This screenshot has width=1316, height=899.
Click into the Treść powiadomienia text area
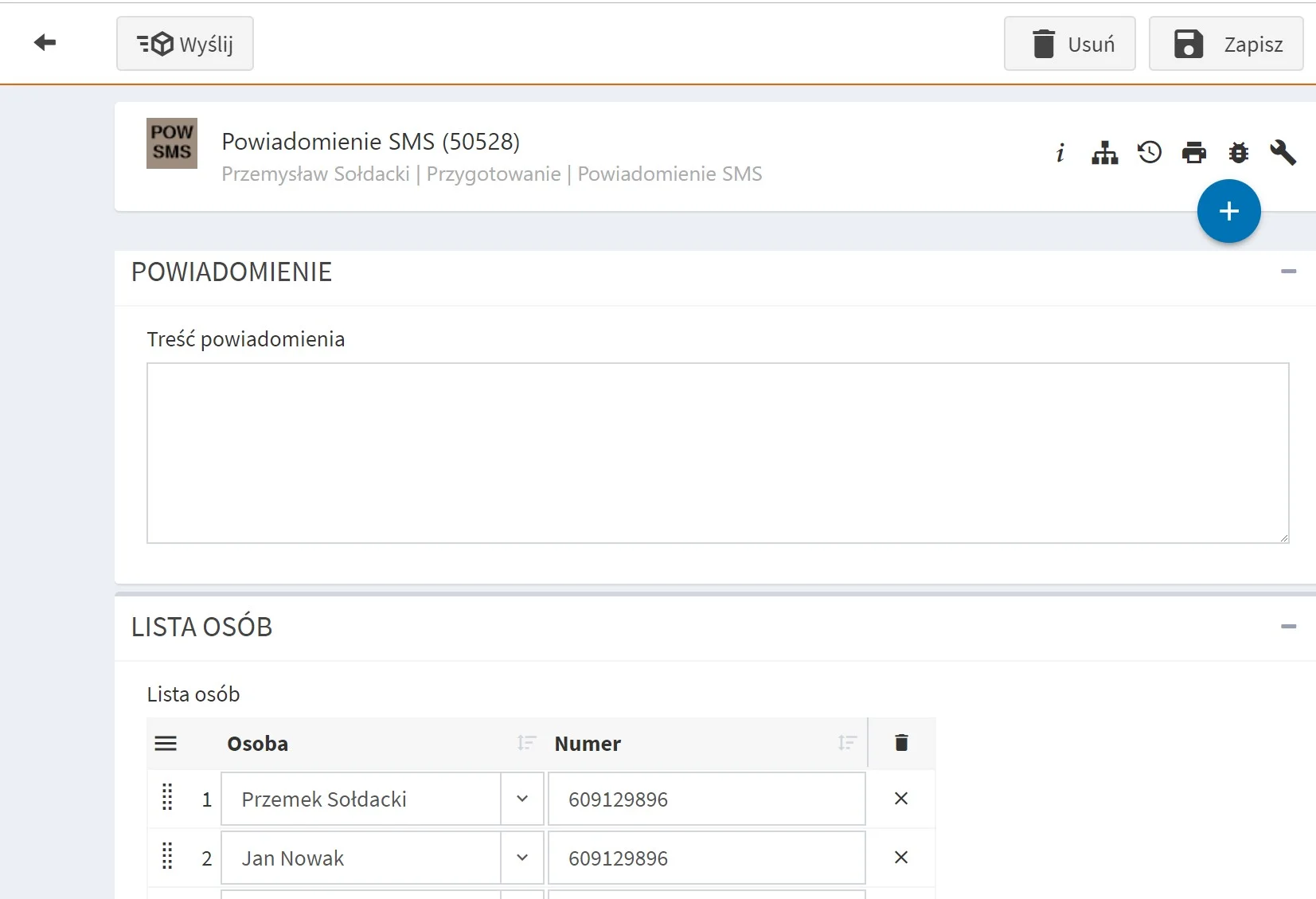point(717,453)
